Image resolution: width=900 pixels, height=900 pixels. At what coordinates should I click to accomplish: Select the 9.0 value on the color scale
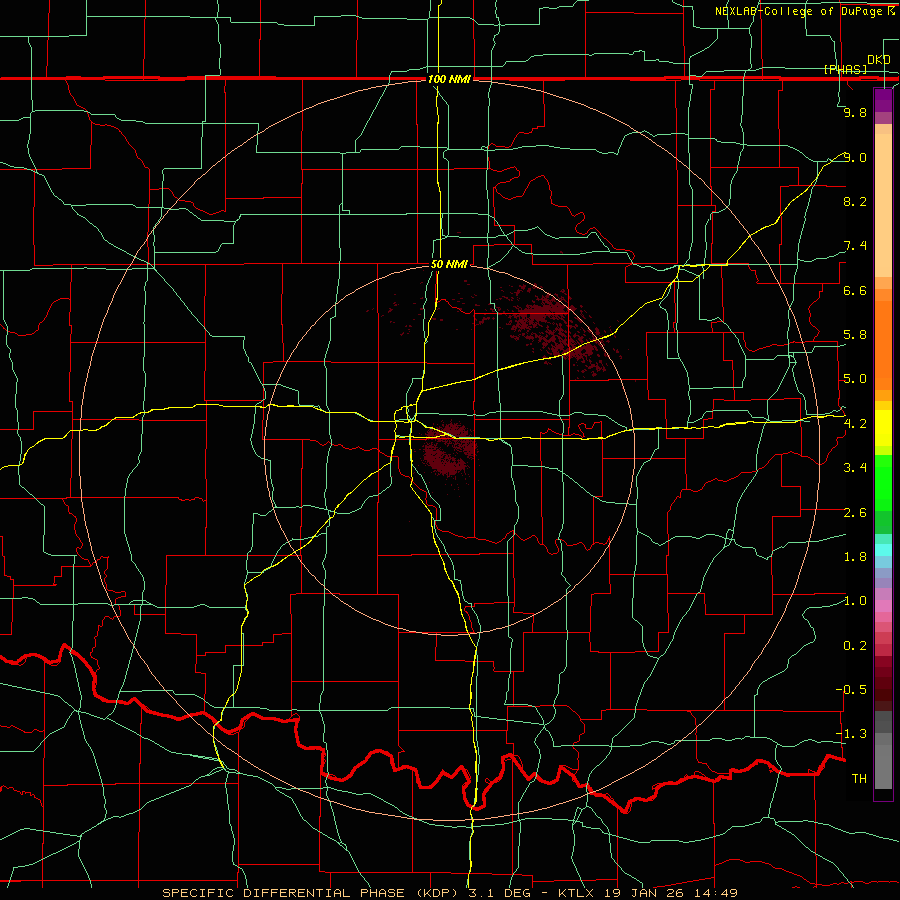click(x=855, y=157)
